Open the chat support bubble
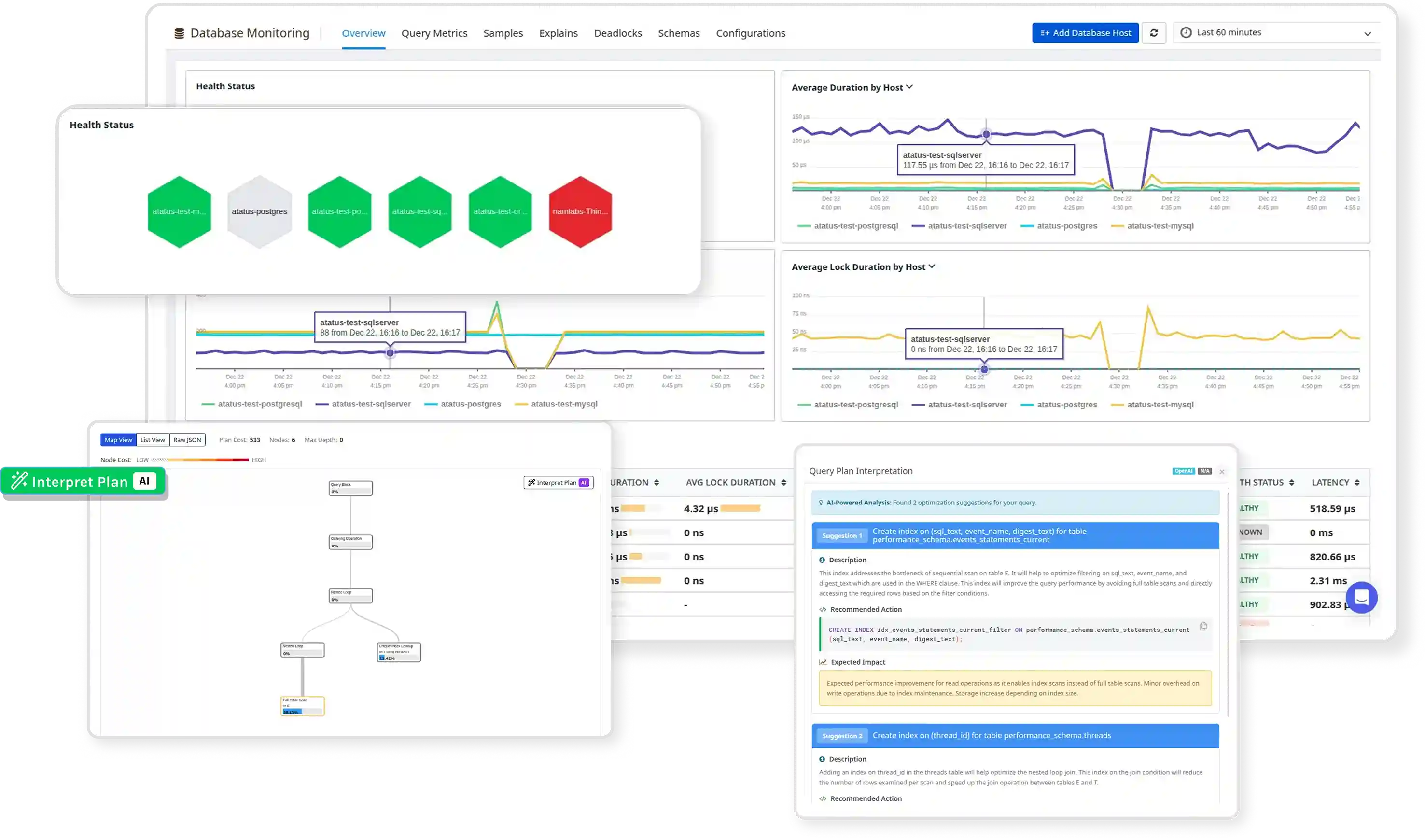The height and width of the screenshot is (840, 1425). coord(1362,597)
